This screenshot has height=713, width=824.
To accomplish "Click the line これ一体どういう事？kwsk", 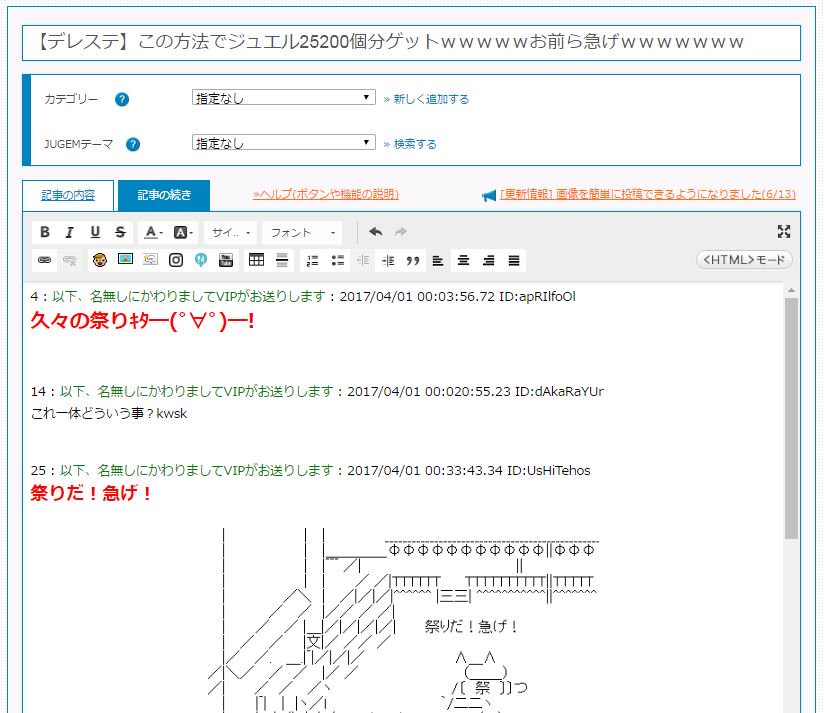I will click(x=109, y=414).
